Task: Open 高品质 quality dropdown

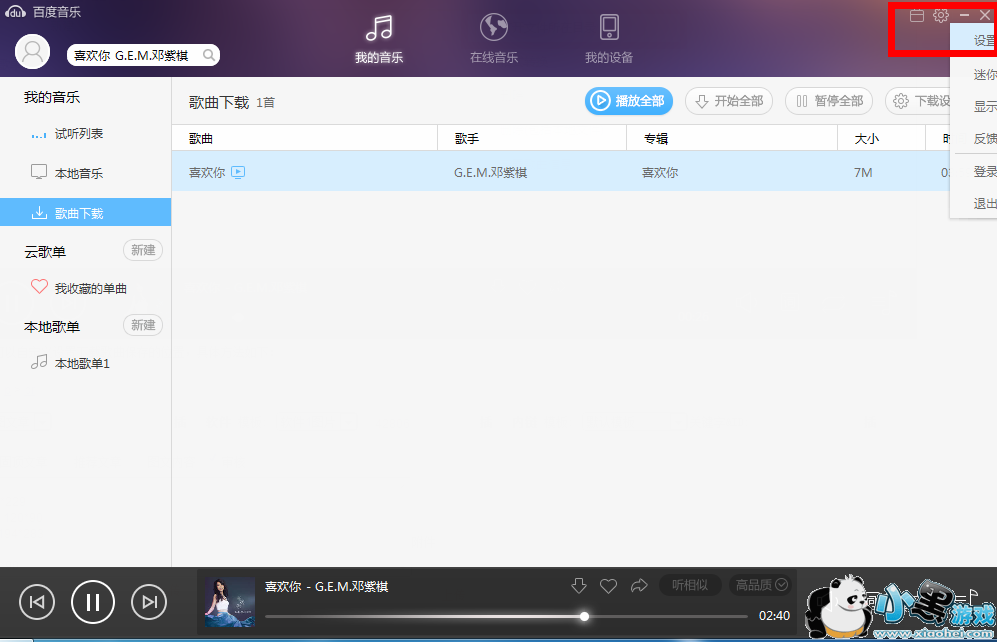Action: (x=760, y=585)
